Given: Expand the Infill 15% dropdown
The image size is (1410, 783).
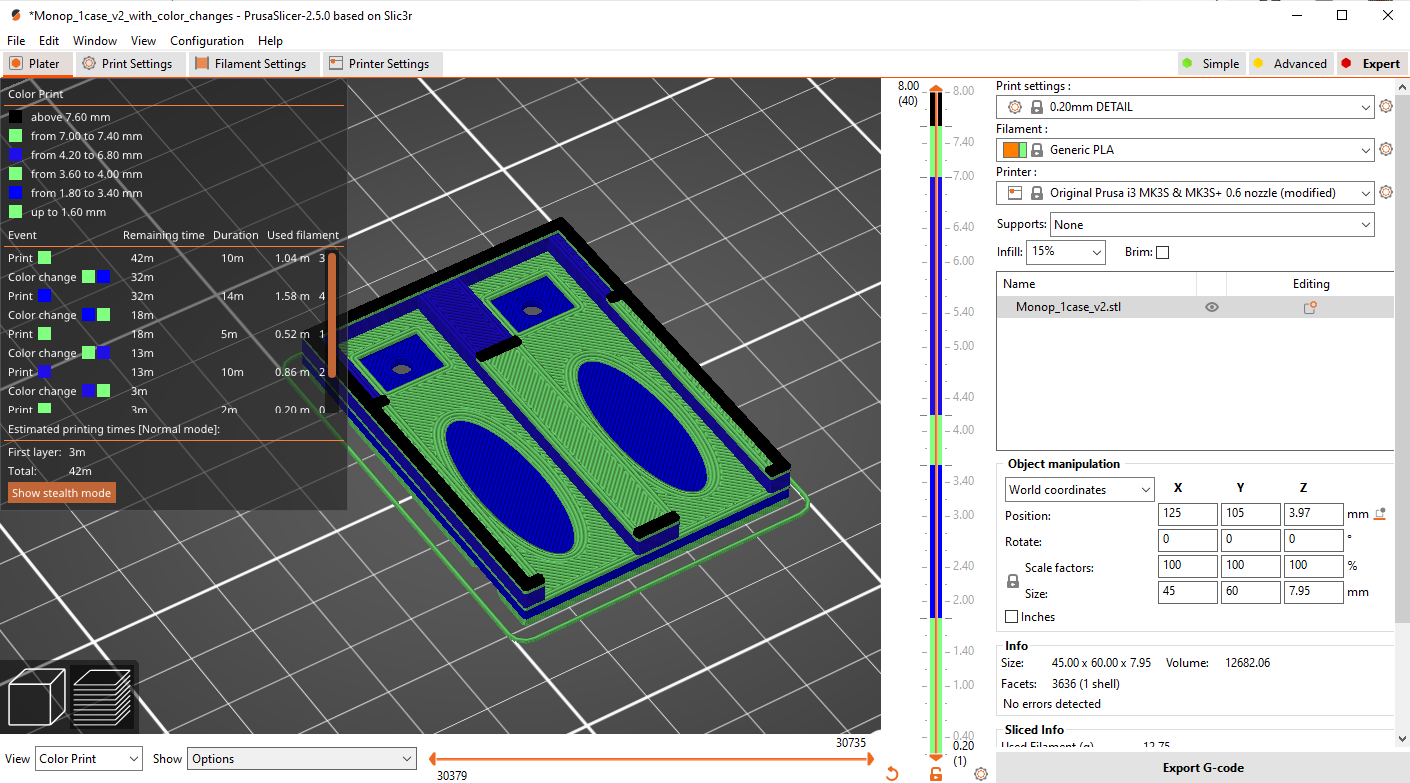Looking at the screenshot, I should (1065, 252).
